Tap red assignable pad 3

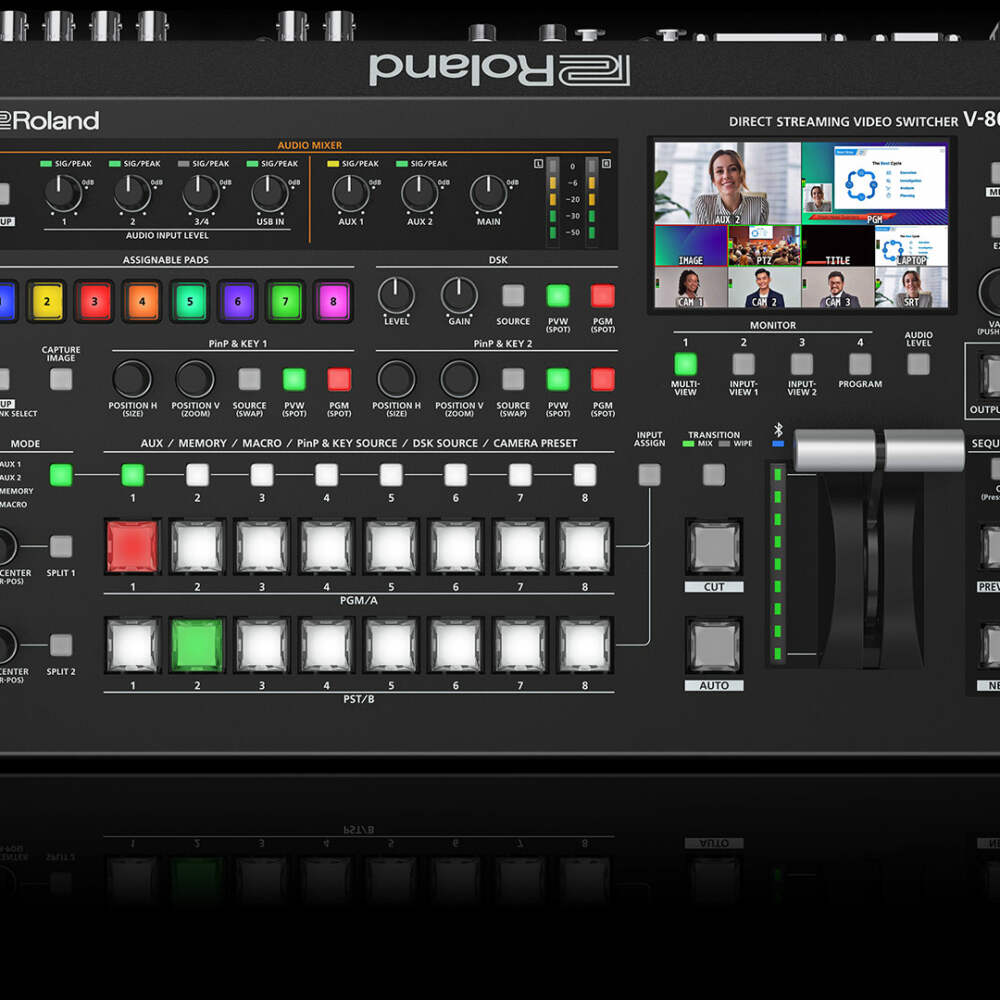(x=94, y=301)
